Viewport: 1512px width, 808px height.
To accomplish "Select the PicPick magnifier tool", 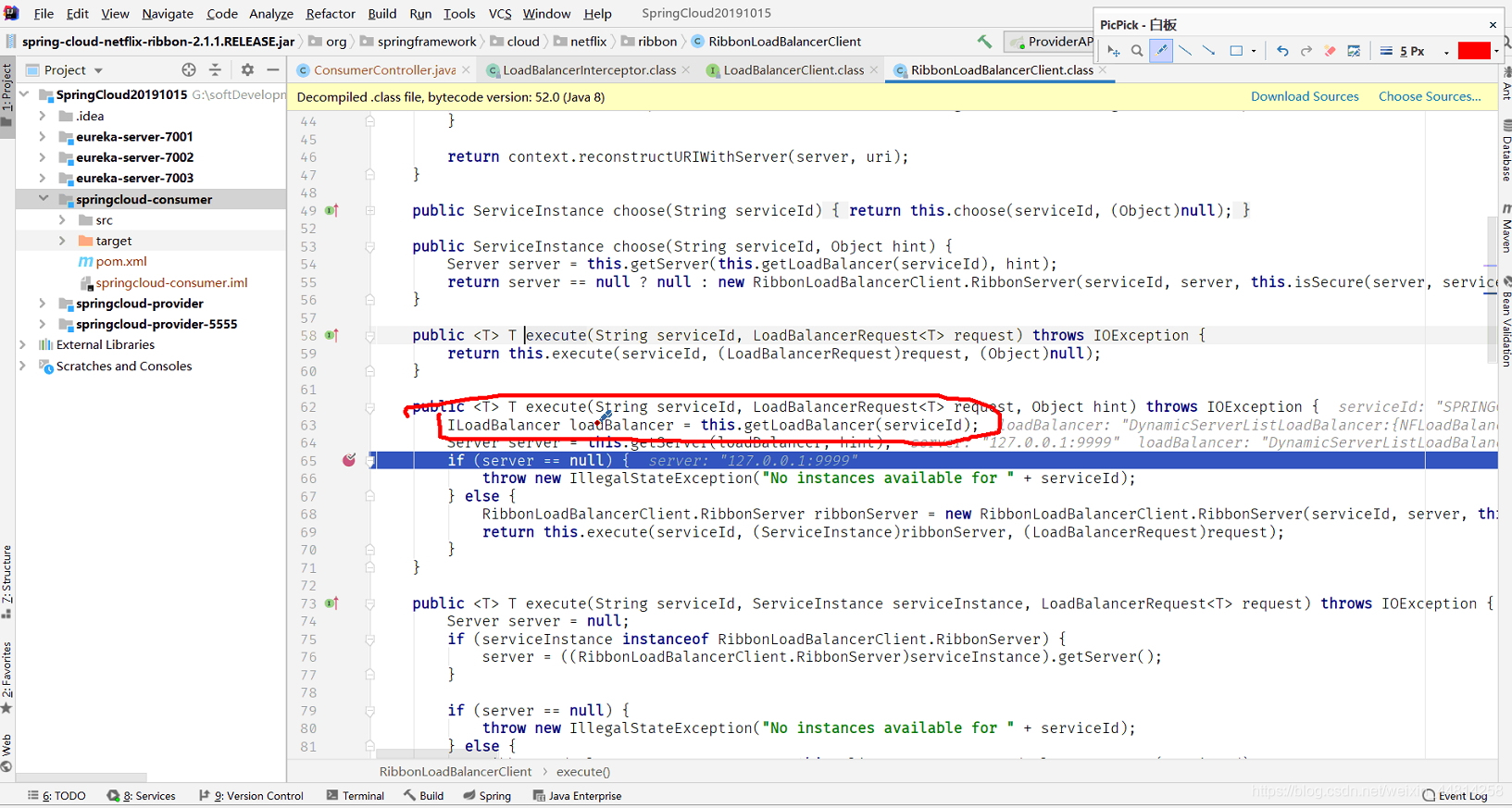I will click(1137, 51).
